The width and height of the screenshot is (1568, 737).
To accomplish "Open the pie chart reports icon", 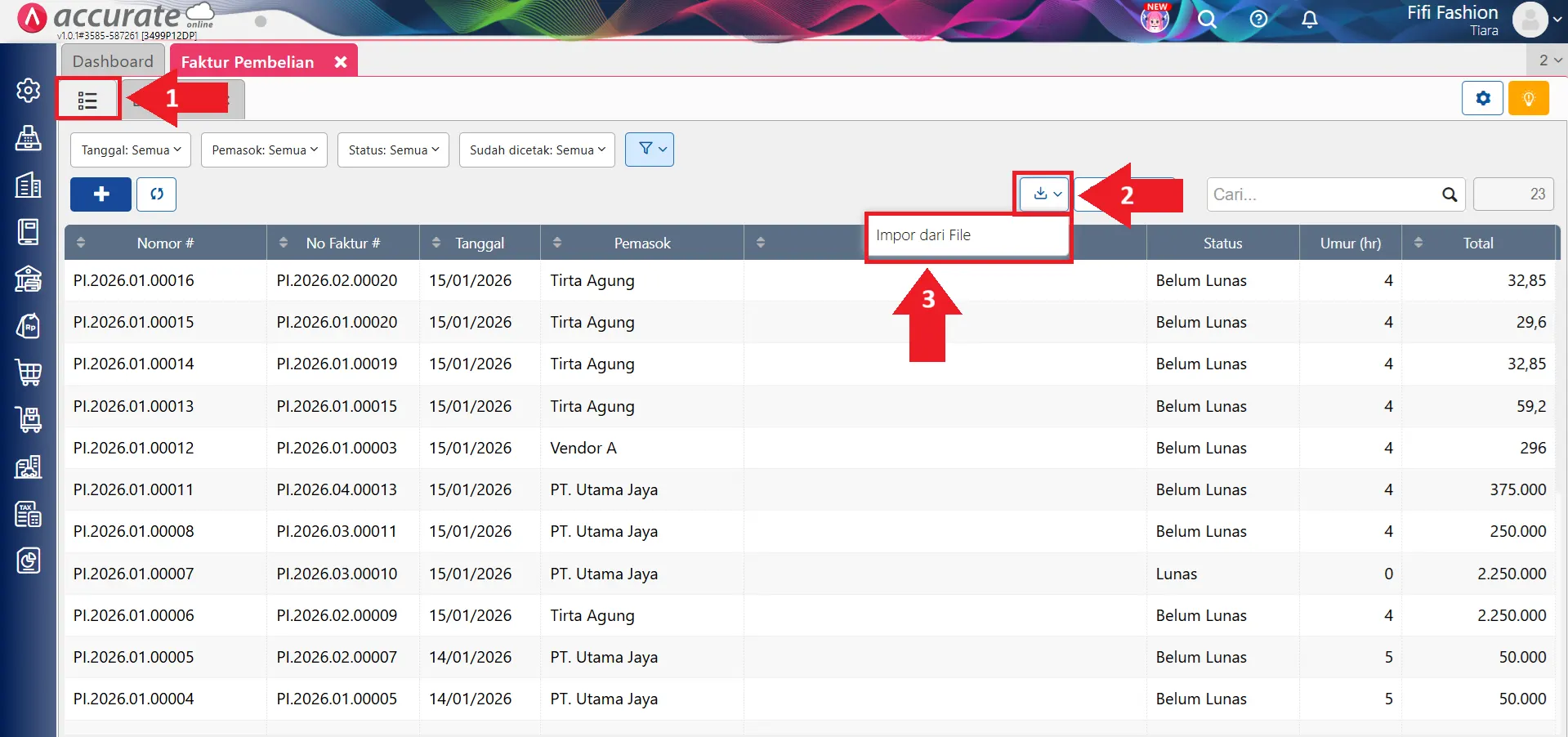I will [29, 561].
